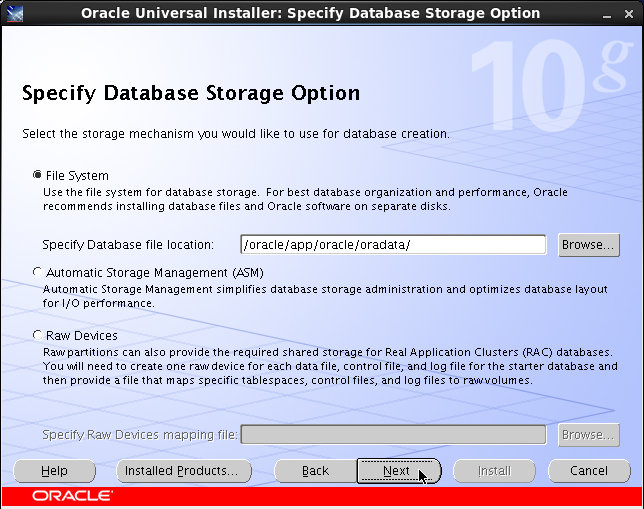
Task: Browse for the Raw Devices mapping file
Action: [589, 435]
